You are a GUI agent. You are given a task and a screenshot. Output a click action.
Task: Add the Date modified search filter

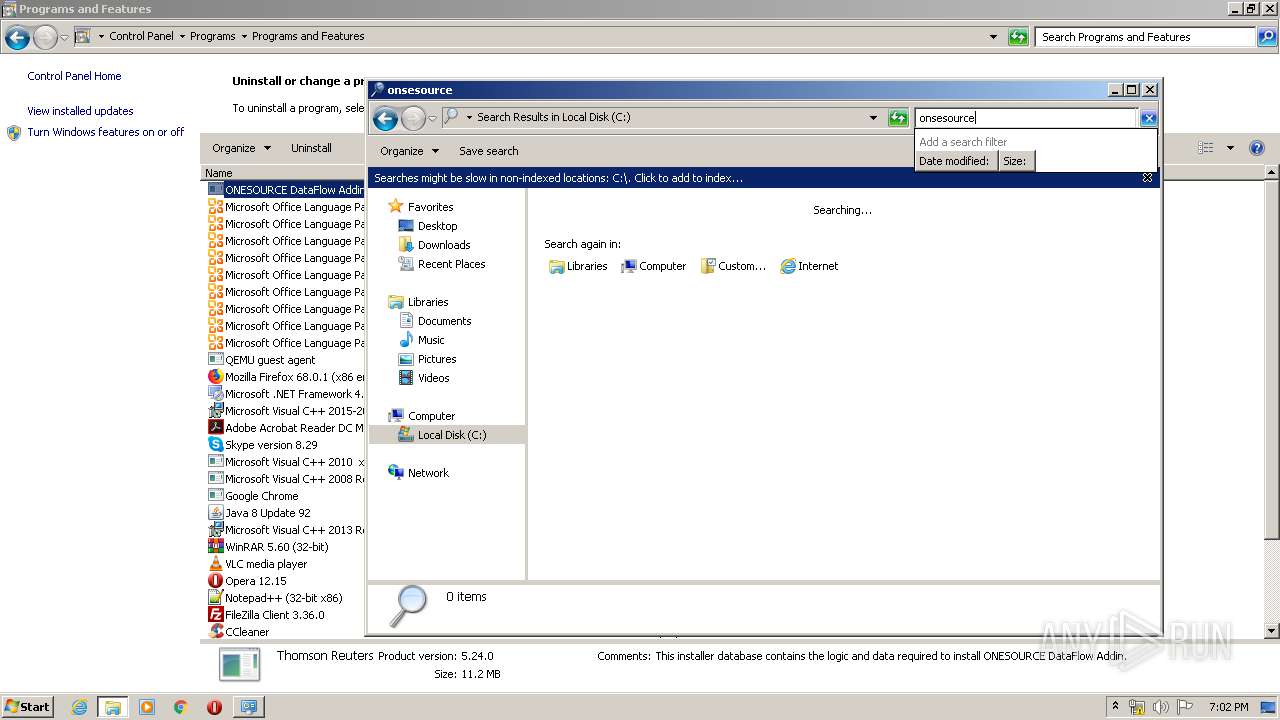point(955,161)
